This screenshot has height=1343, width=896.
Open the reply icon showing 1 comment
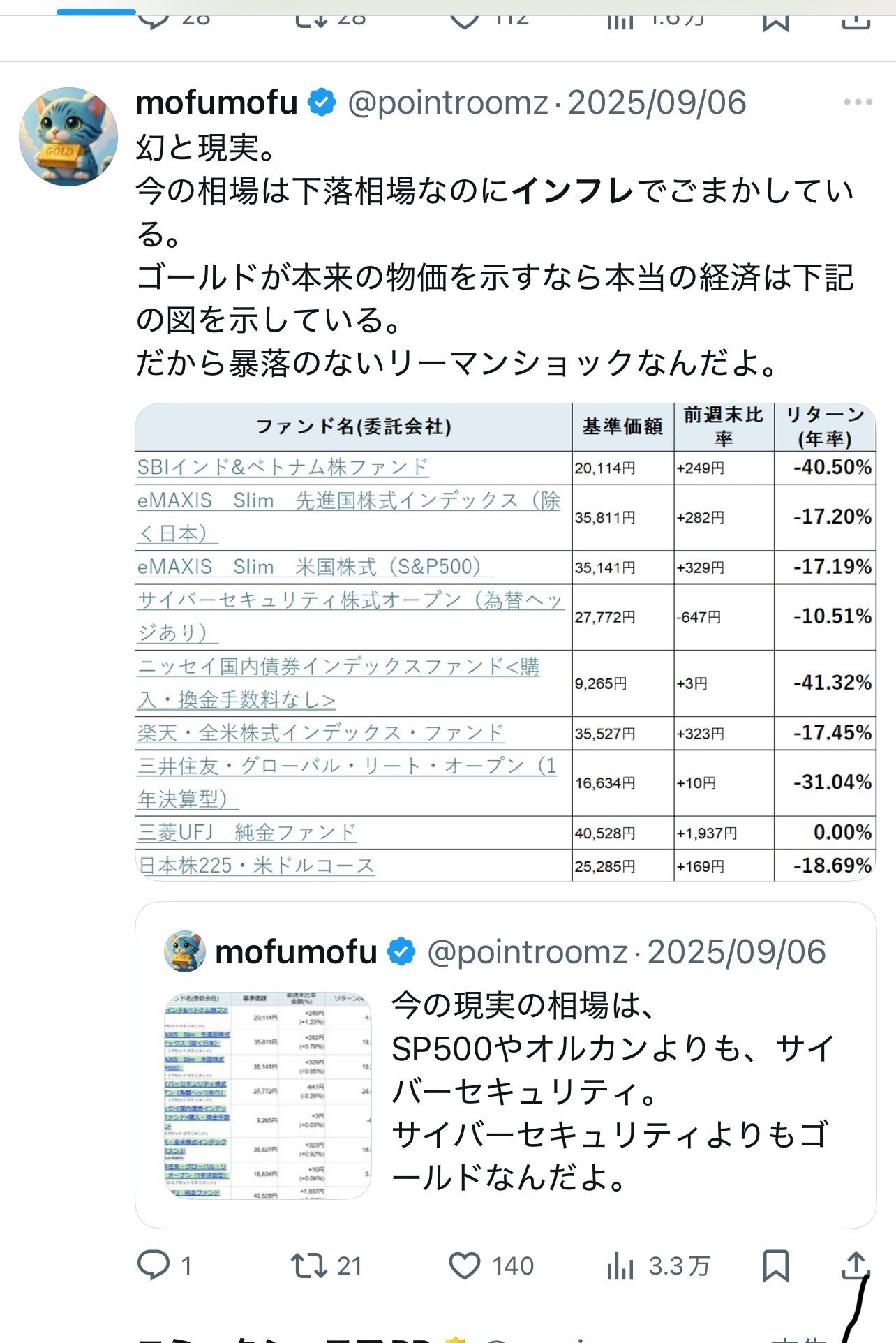154,1266
